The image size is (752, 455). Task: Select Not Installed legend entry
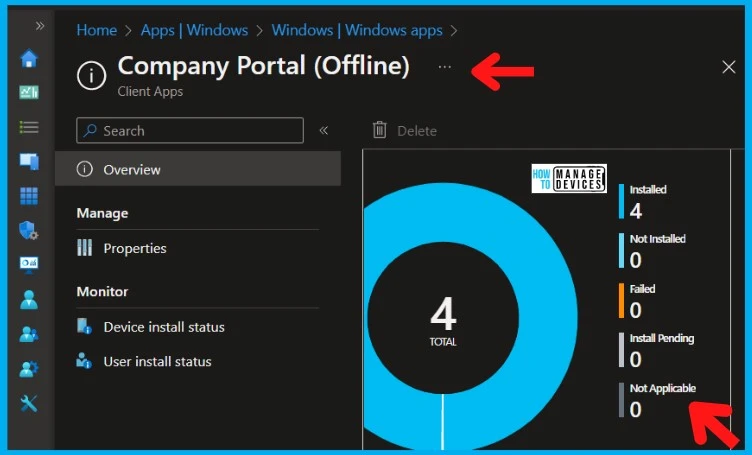652,251
